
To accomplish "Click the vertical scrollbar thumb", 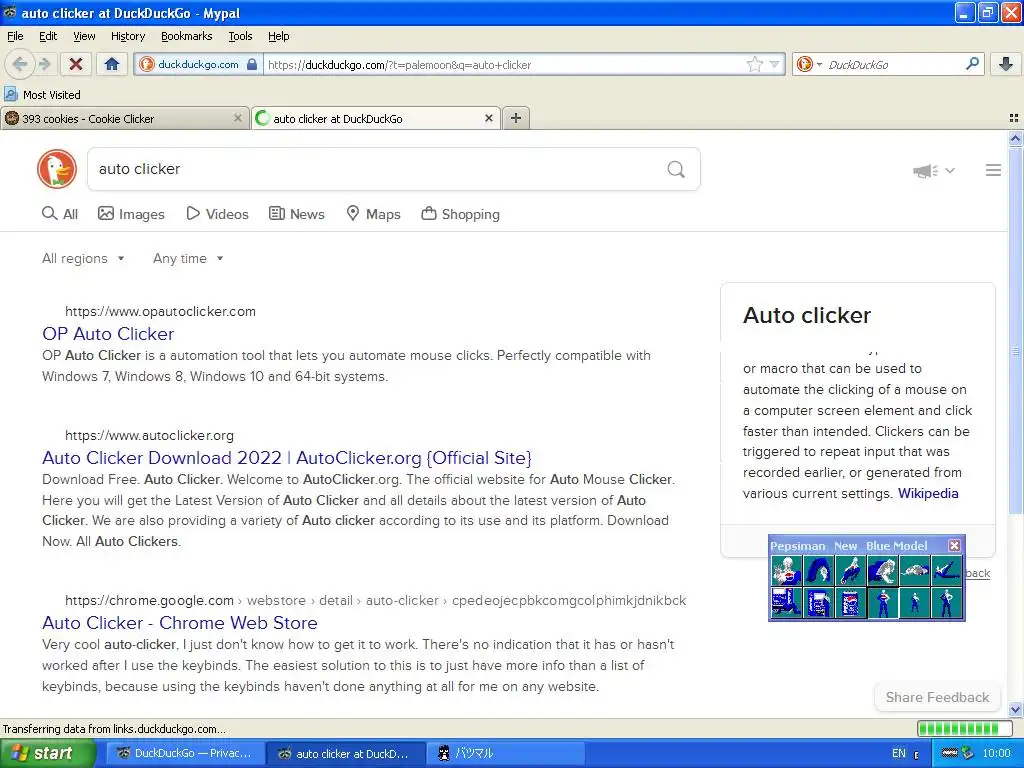I will [1015, 330].
